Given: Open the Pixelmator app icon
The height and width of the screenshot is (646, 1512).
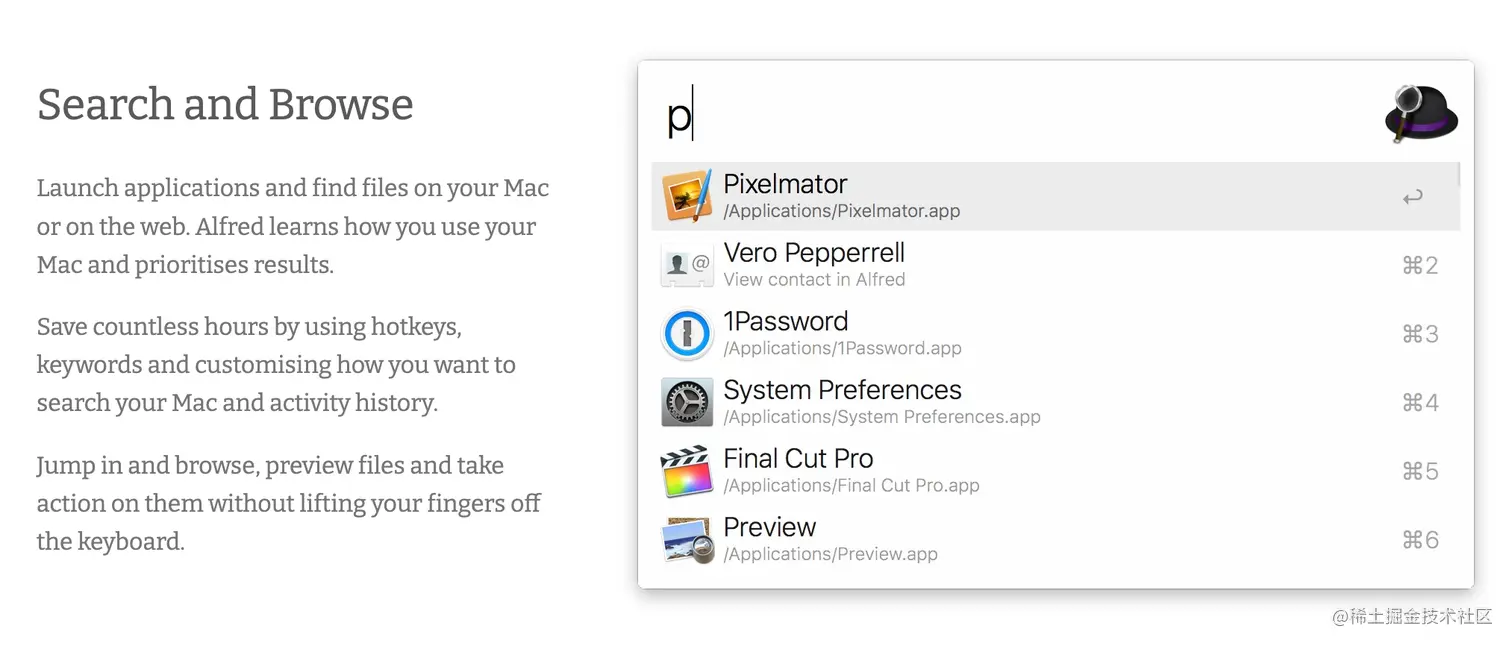Looking at the screenshot, I should click(x=687, y=196).
